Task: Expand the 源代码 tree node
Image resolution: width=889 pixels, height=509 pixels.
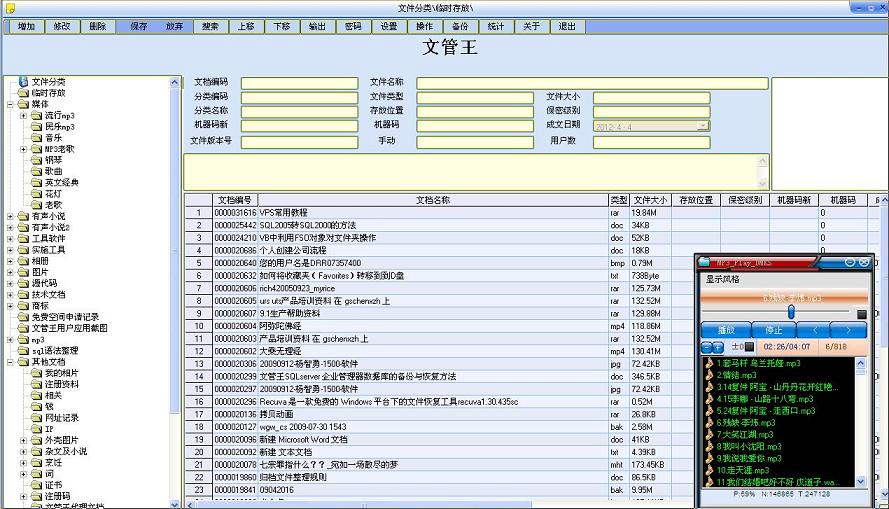Action: pos(10,283)
